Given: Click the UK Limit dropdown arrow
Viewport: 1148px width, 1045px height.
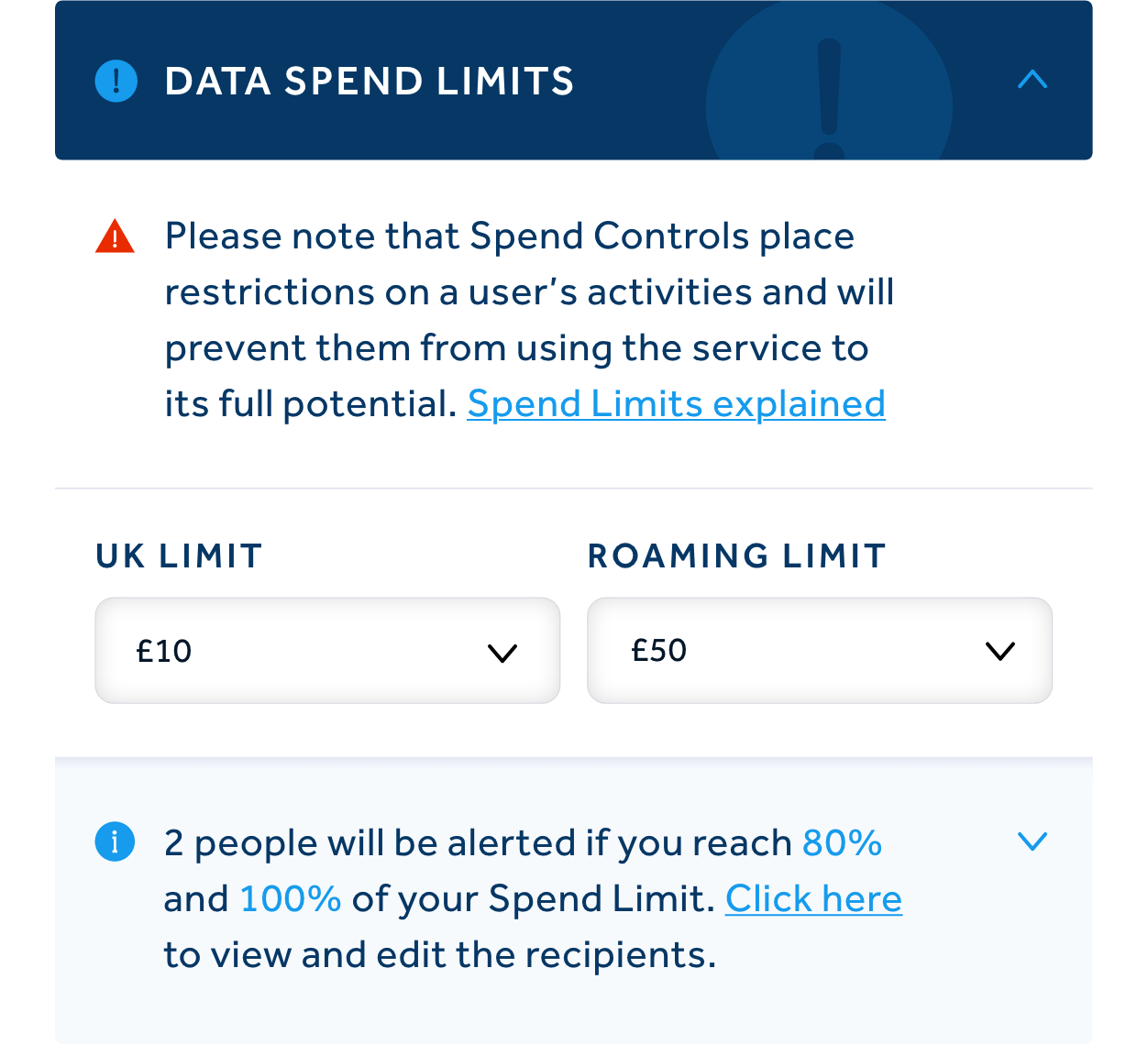Looking at the screenshot, I should [x=502, y=653].
